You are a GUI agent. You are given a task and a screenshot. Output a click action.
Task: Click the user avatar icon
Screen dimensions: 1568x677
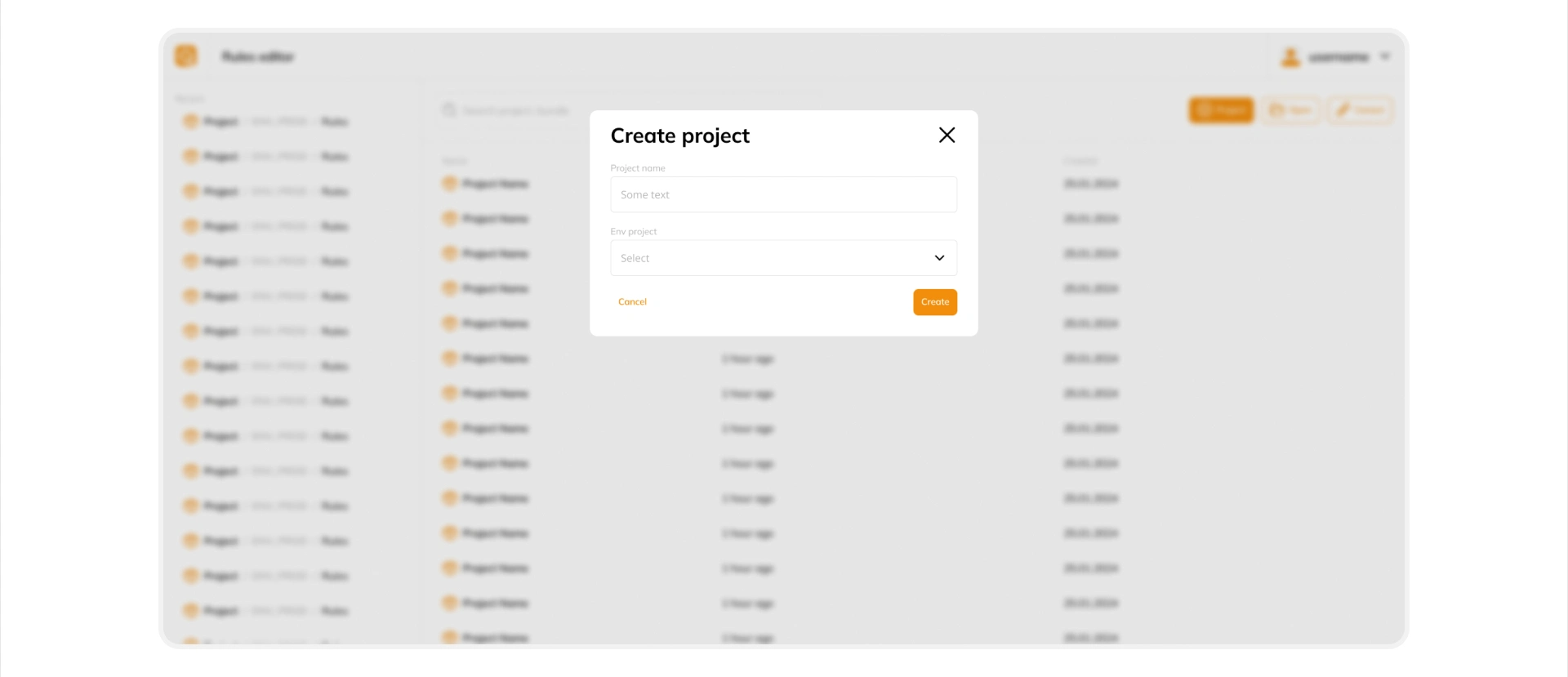point(1290,57)
